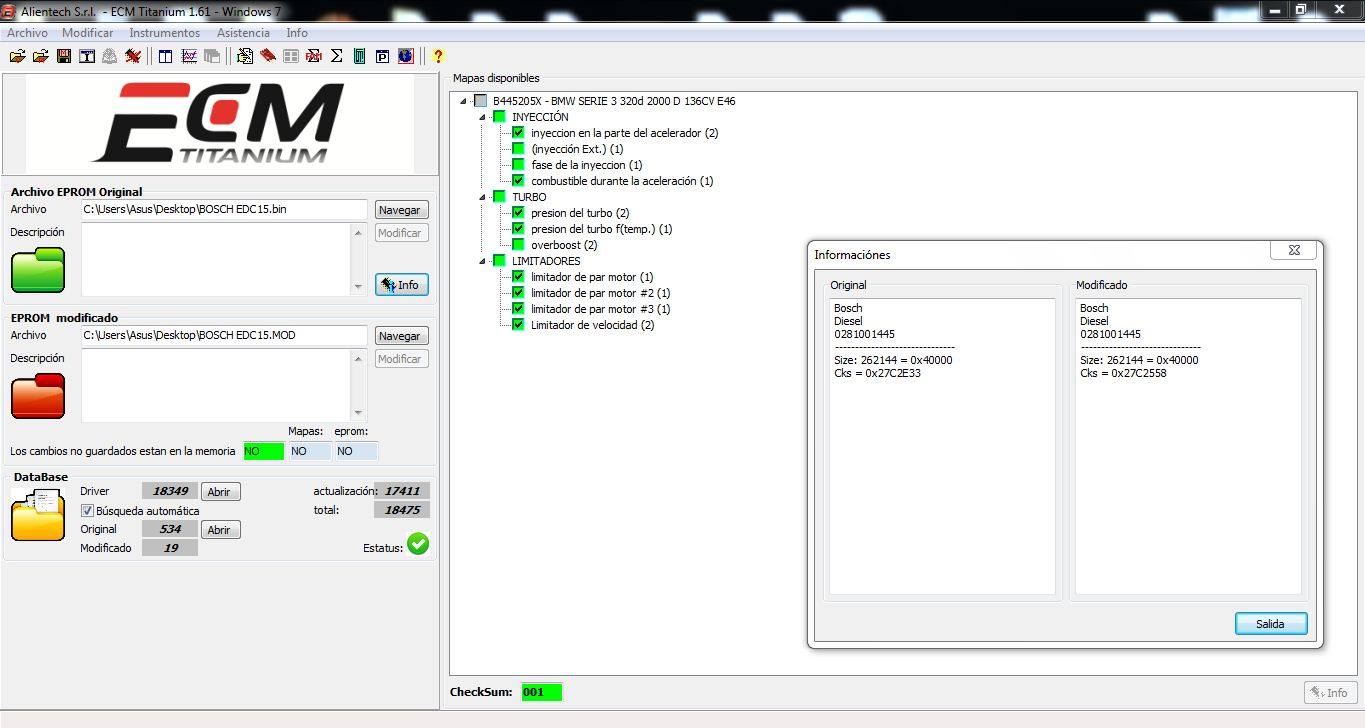Click the hand-on-document toolbar icon

[245, 56]
